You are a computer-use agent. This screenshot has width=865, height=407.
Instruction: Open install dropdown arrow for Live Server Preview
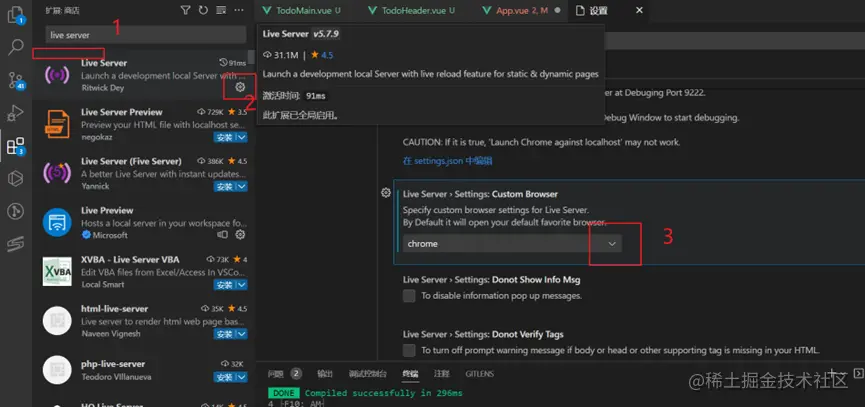[242, 137]
